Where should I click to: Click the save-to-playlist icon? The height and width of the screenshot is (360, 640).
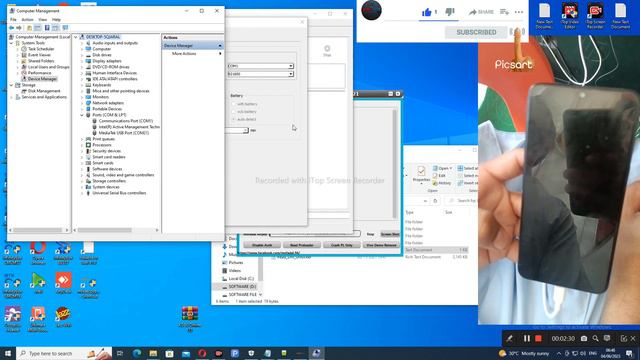504,12
